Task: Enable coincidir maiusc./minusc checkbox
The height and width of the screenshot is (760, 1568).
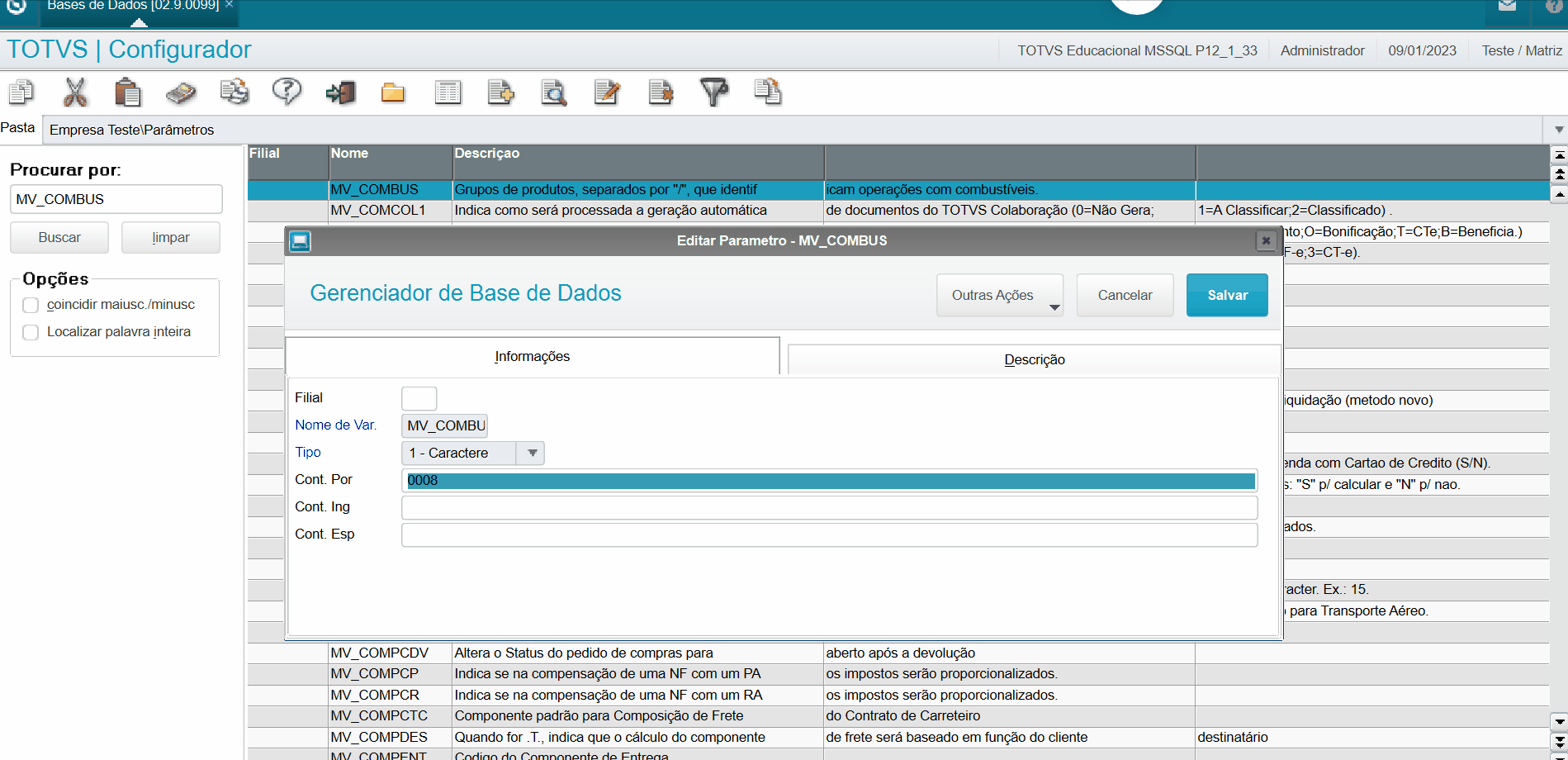Action: point(31,305)
